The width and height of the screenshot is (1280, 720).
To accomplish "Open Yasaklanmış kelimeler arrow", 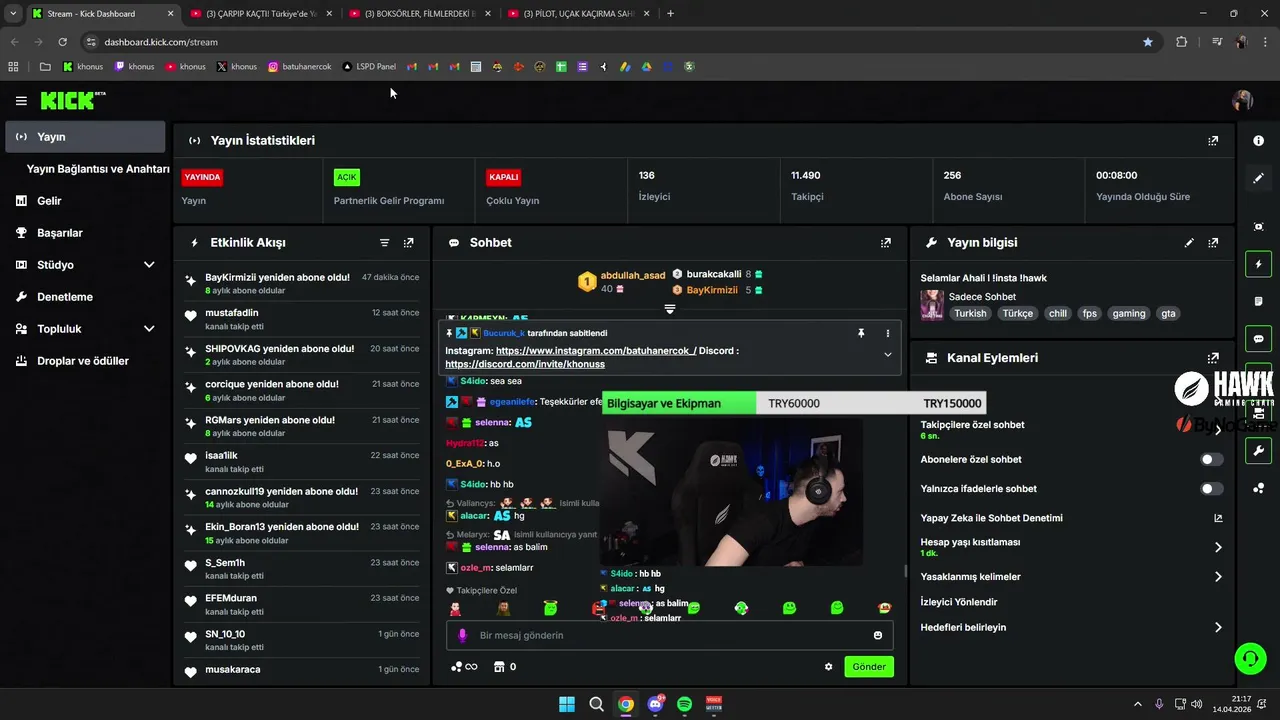I will point(1218,577).
